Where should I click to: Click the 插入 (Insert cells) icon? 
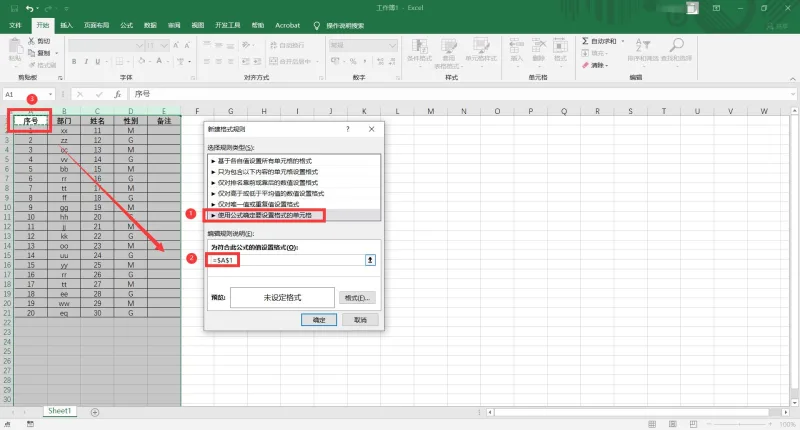point(516,46)
